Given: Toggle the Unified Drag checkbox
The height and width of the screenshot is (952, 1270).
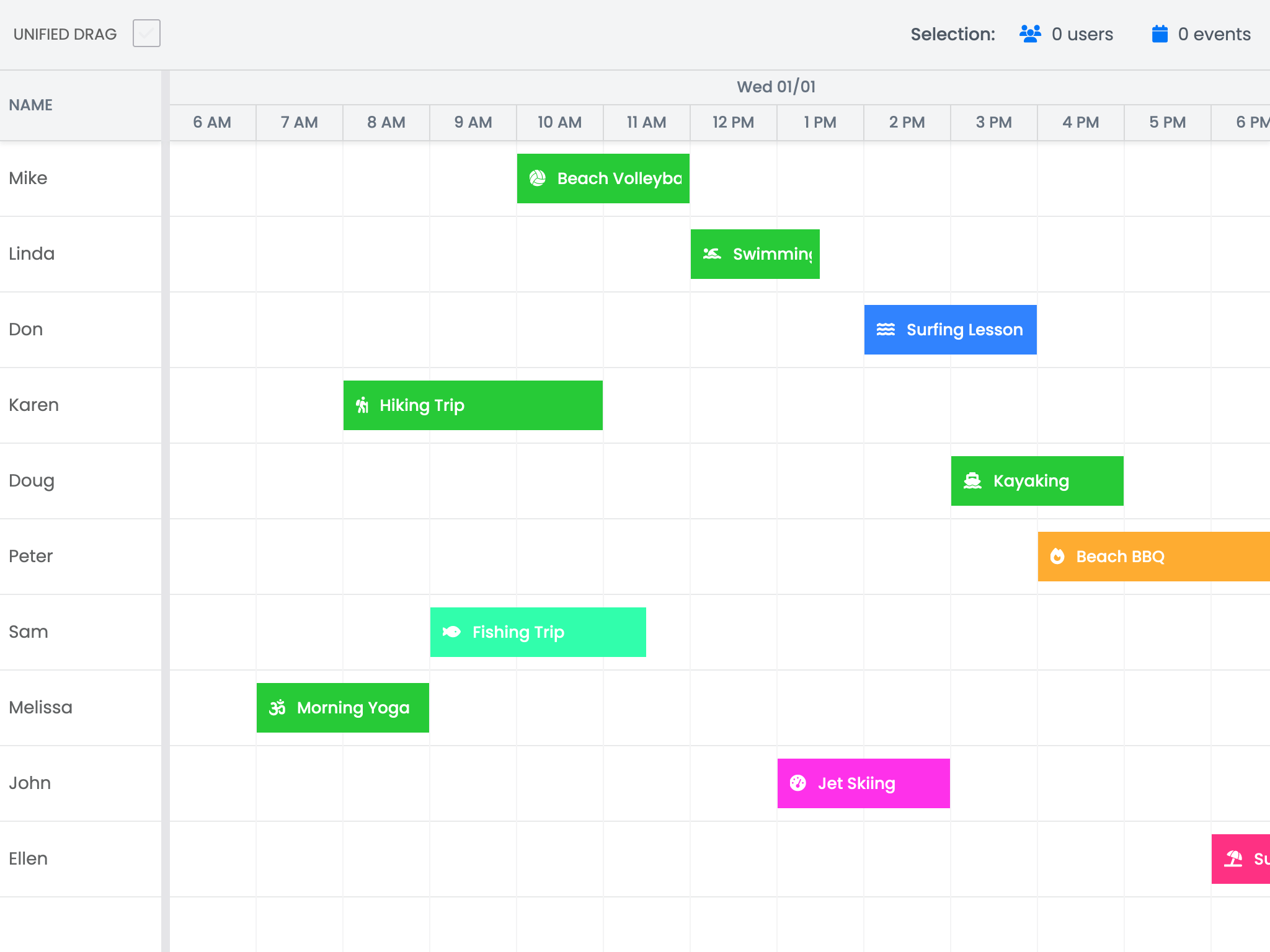Looking at the screenshot, I should (x=146, y=33).
